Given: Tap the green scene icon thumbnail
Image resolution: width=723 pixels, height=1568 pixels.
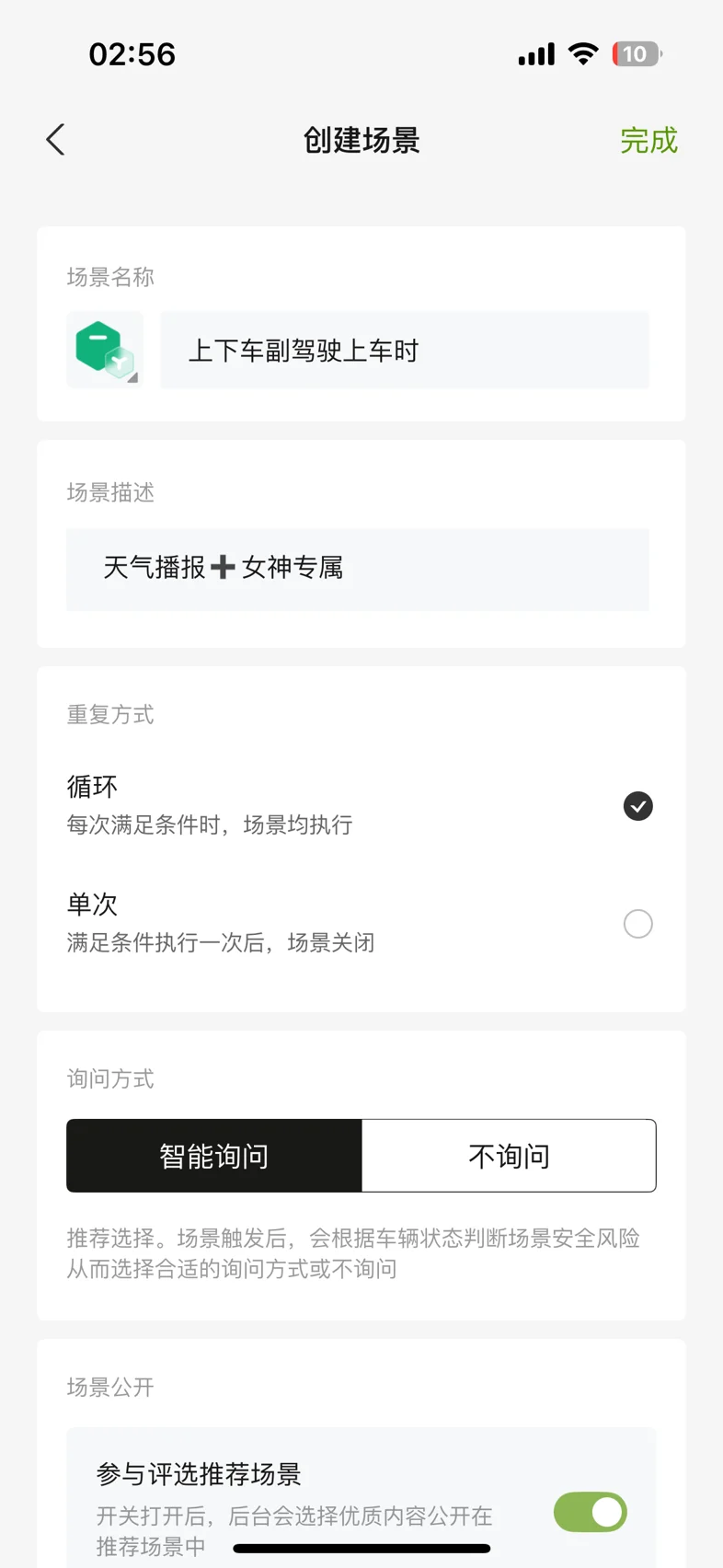Looking at the screenshot, I should pos(105,350).
